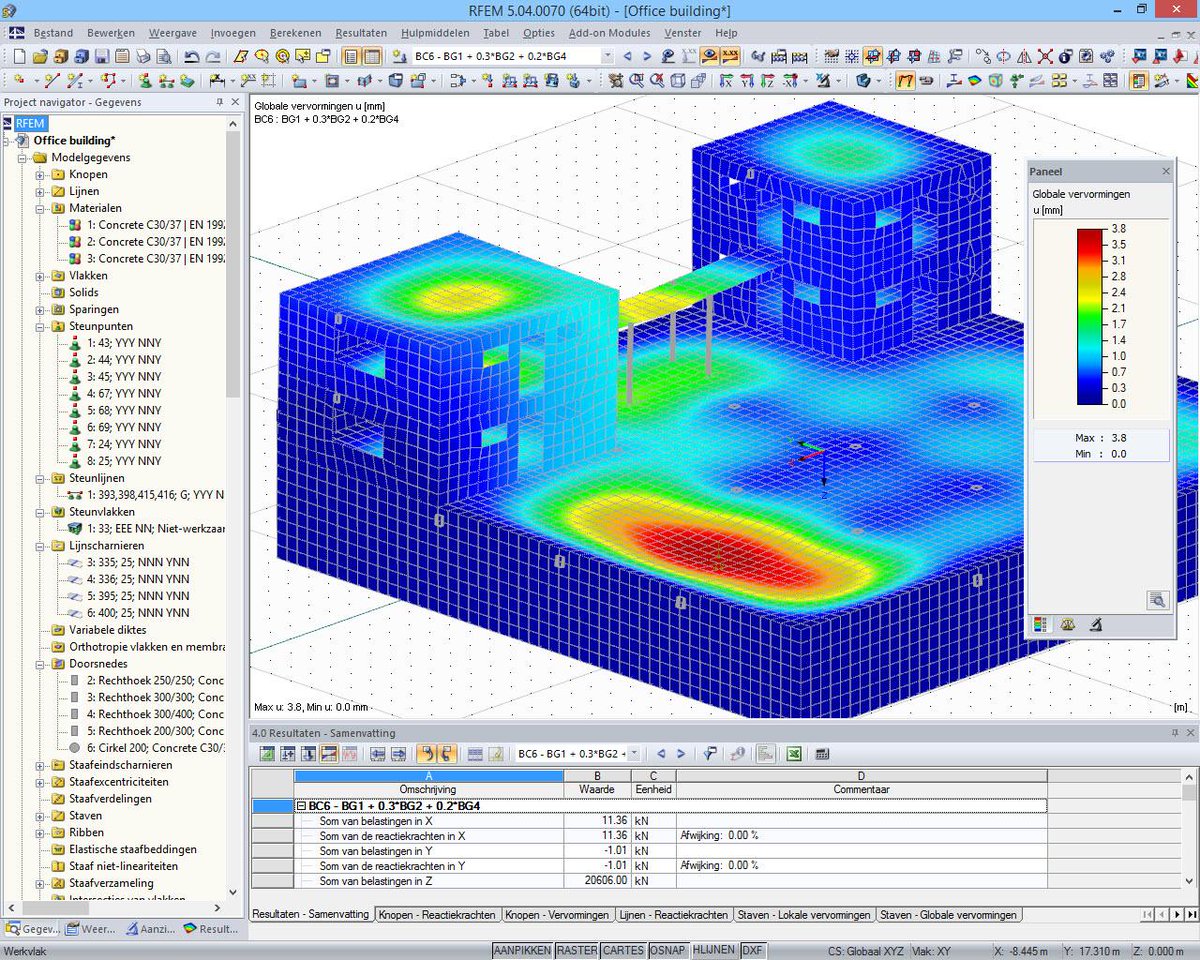Screen dimensions: 1200x960
Task: Click the Print icon in the top toolbar
Action: [142, 57]
